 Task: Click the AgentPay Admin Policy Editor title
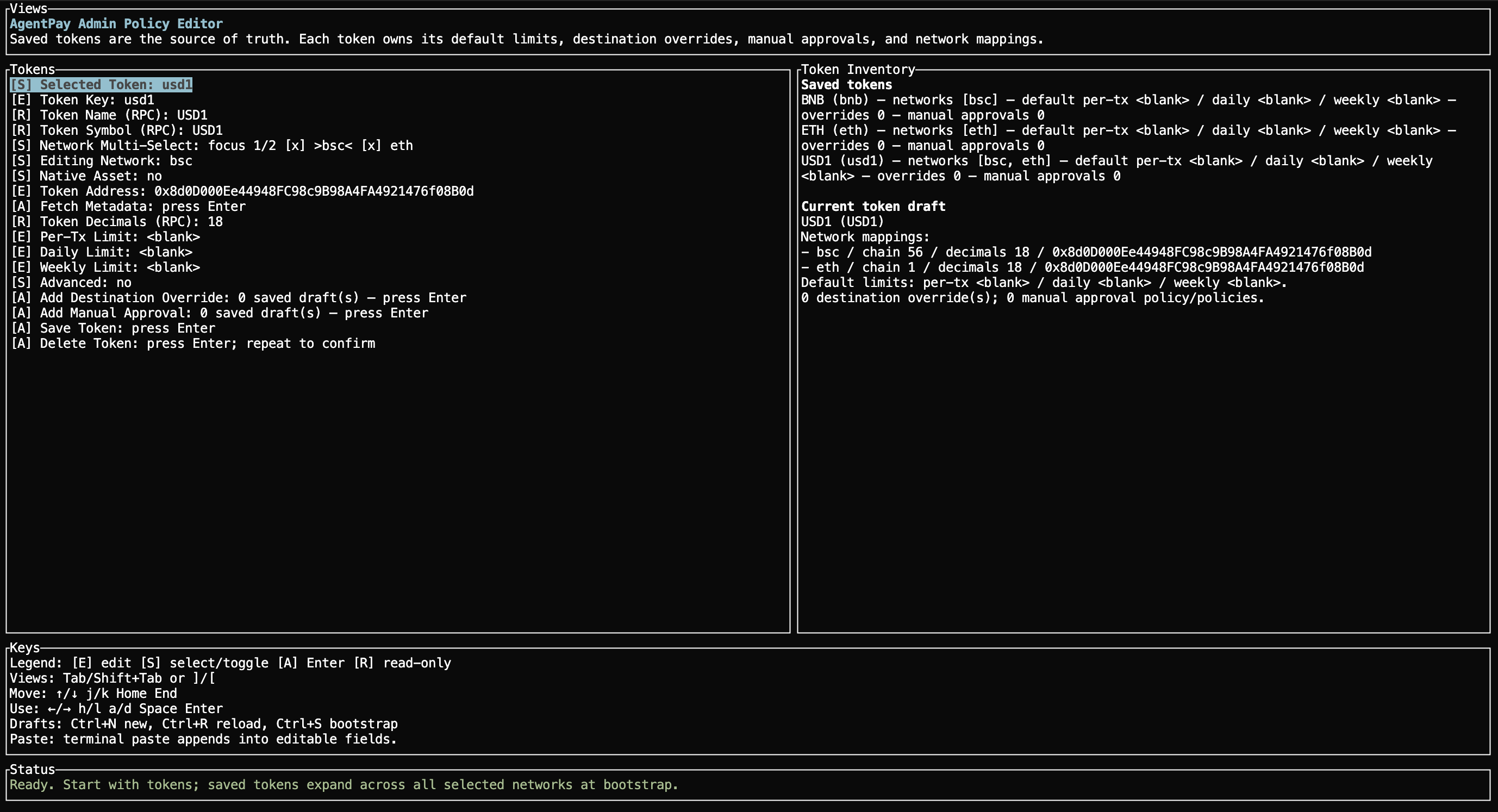pos(116,24)
